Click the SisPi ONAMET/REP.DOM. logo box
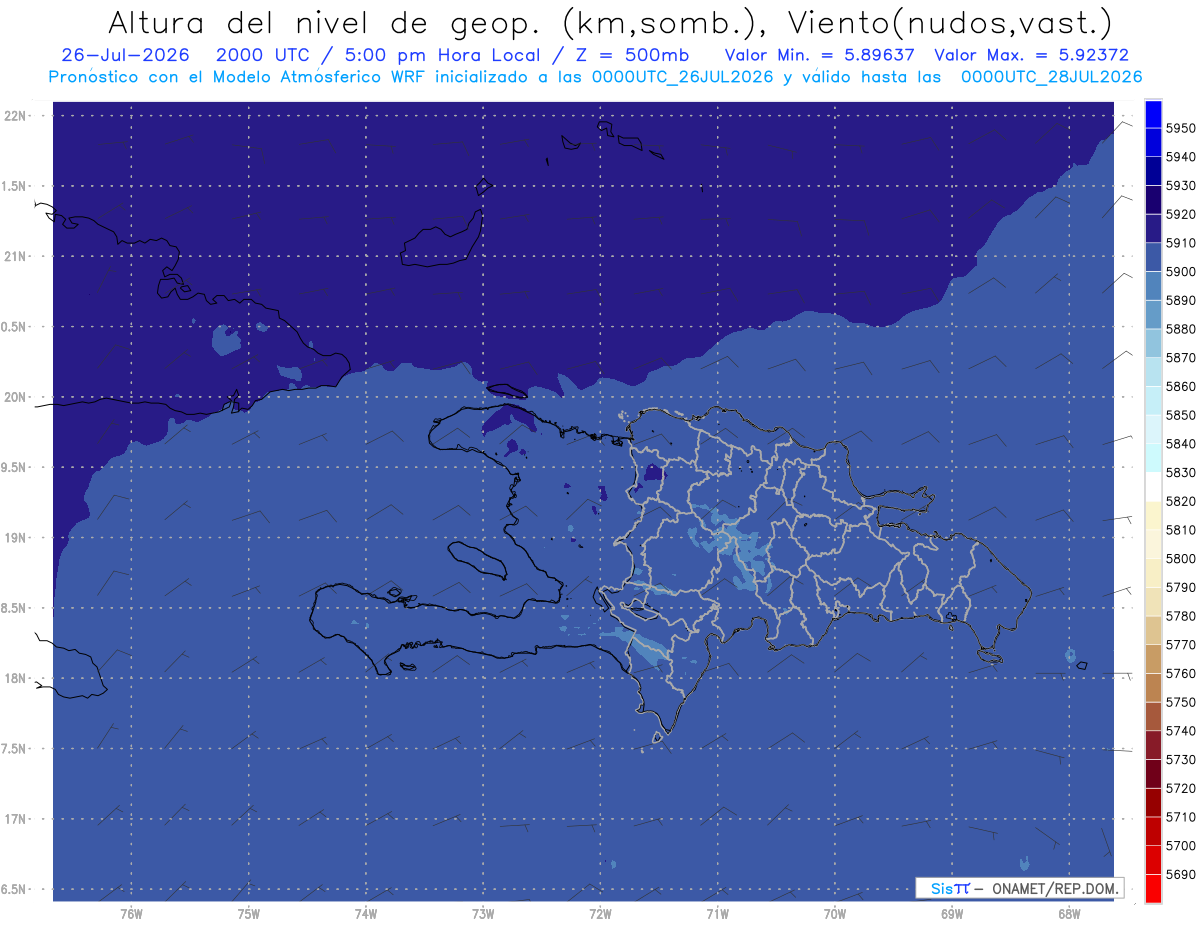1200x927 pixels. [x=1019, y=888]
